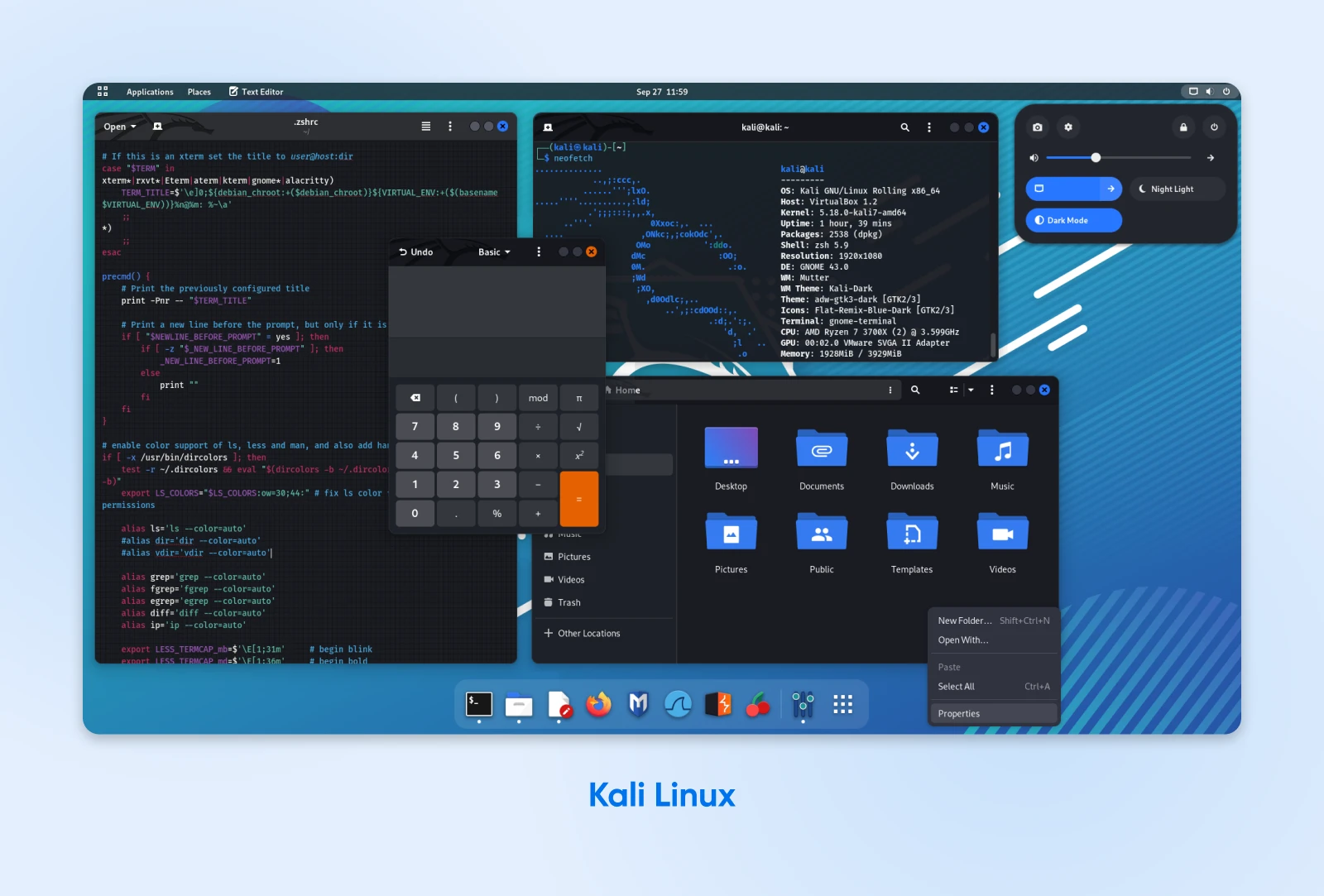1324x896 pixels.
Task: Open the Files window main menu
Action: [992, 390]
